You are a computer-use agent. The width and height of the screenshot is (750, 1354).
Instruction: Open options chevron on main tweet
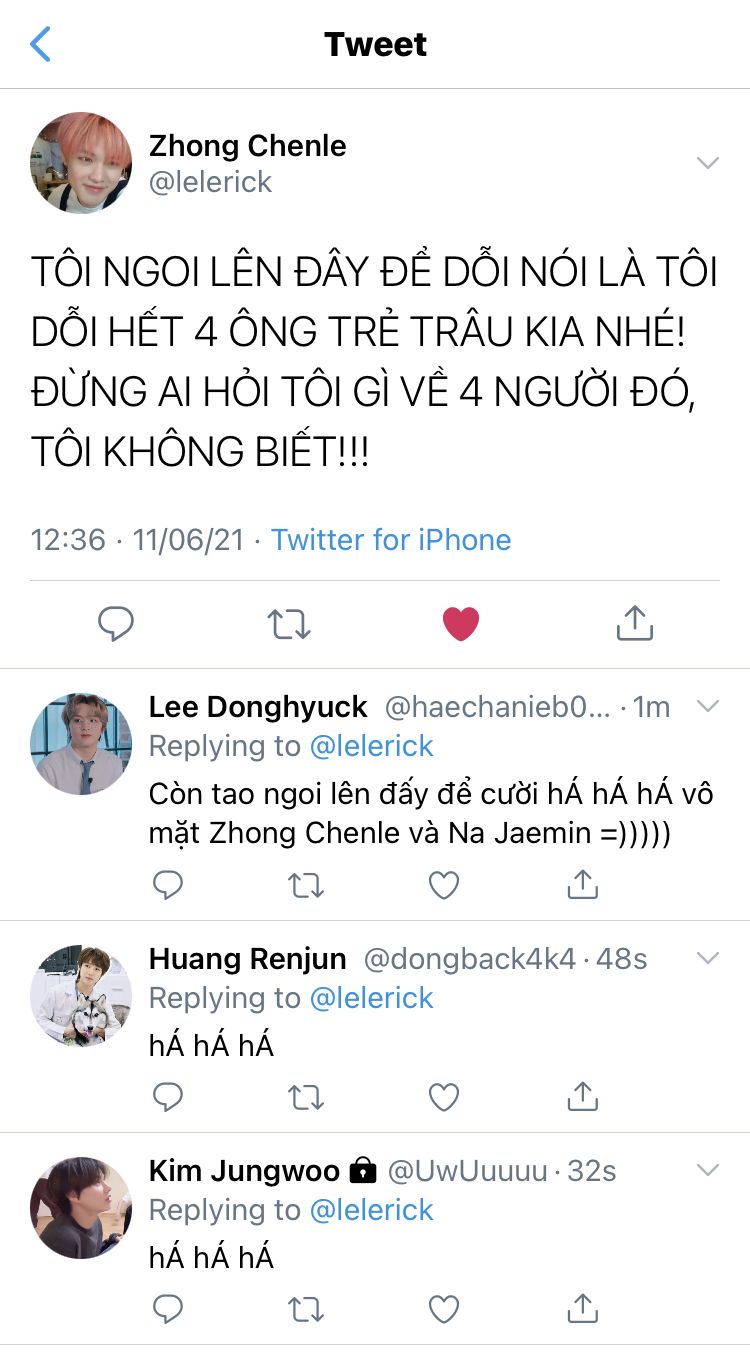pyautogui.click(x=708, y=163)
